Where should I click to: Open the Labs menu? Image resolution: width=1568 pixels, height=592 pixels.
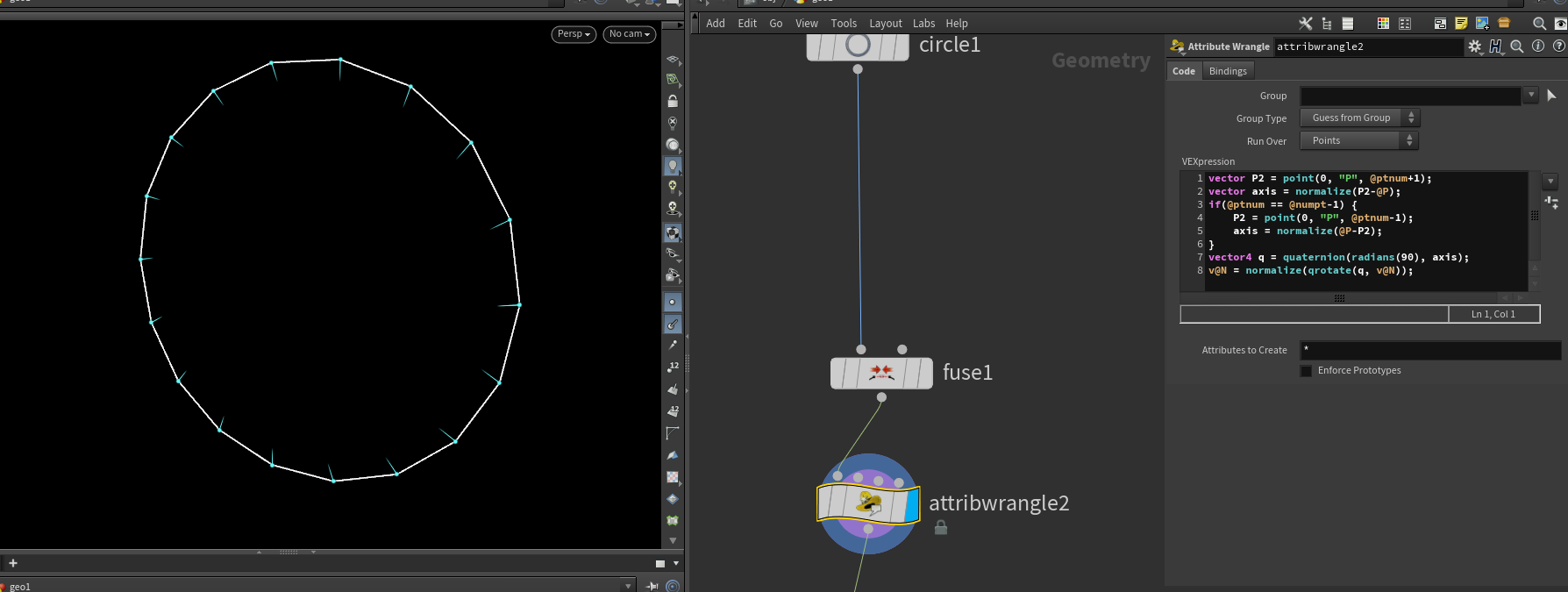tap(923, 24)
